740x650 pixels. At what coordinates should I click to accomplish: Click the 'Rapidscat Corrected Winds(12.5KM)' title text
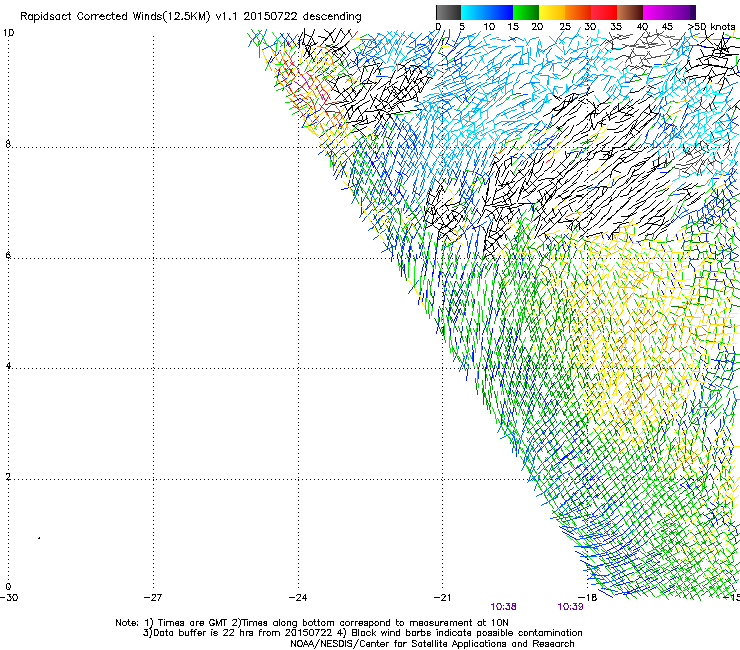tap(115, 17)
